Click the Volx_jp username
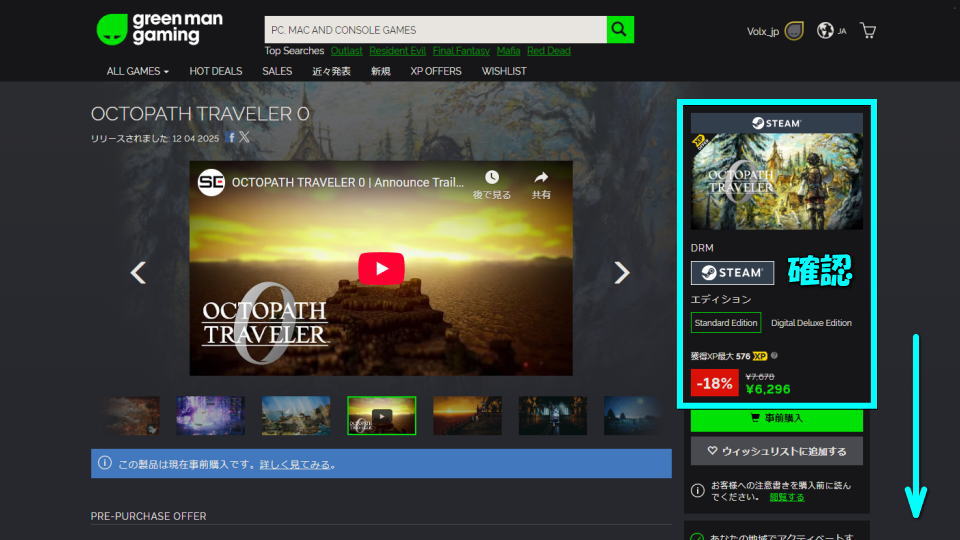960x540 pixels. coord(762,31)
